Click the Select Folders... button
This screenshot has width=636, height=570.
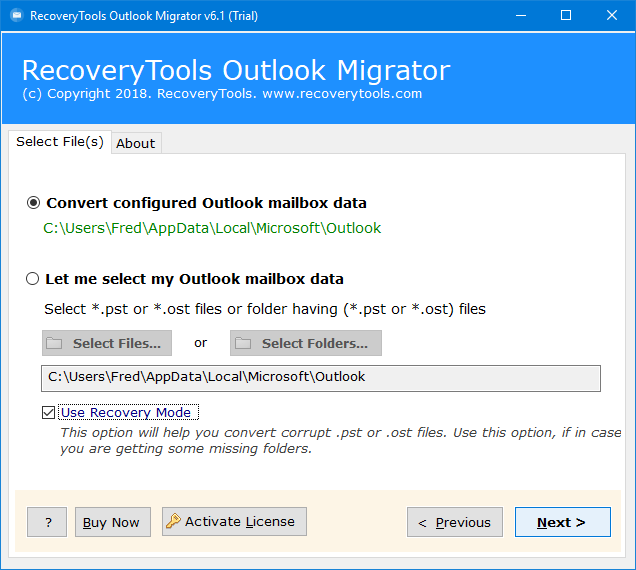coord(306,343)
